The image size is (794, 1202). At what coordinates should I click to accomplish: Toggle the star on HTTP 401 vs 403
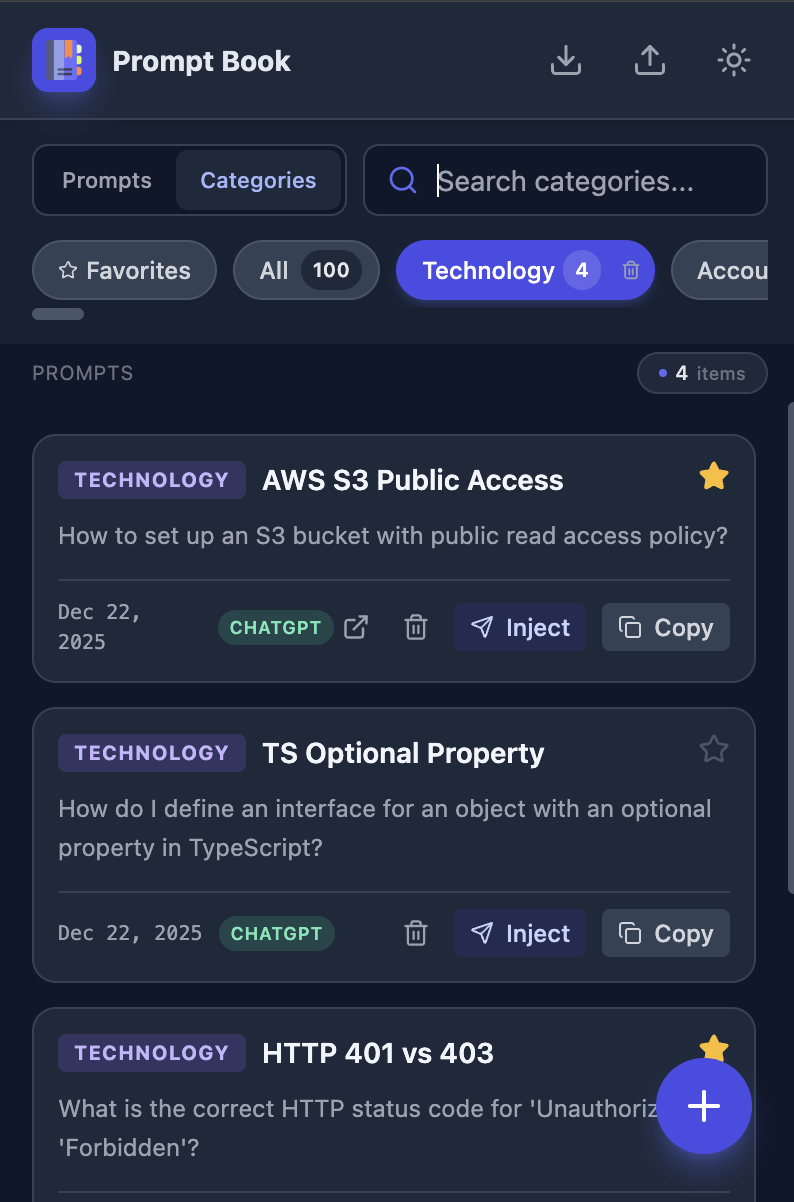click(x=713, y=1044)
